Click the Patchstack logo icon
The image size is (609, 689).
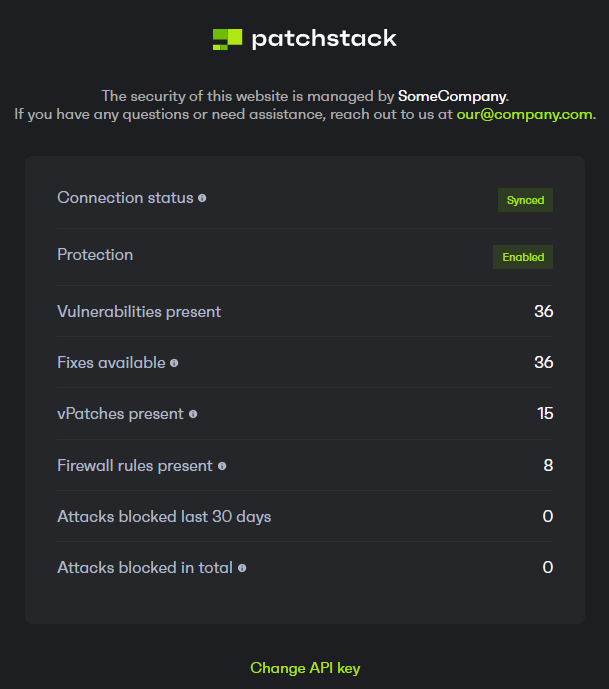pos(227,39)
